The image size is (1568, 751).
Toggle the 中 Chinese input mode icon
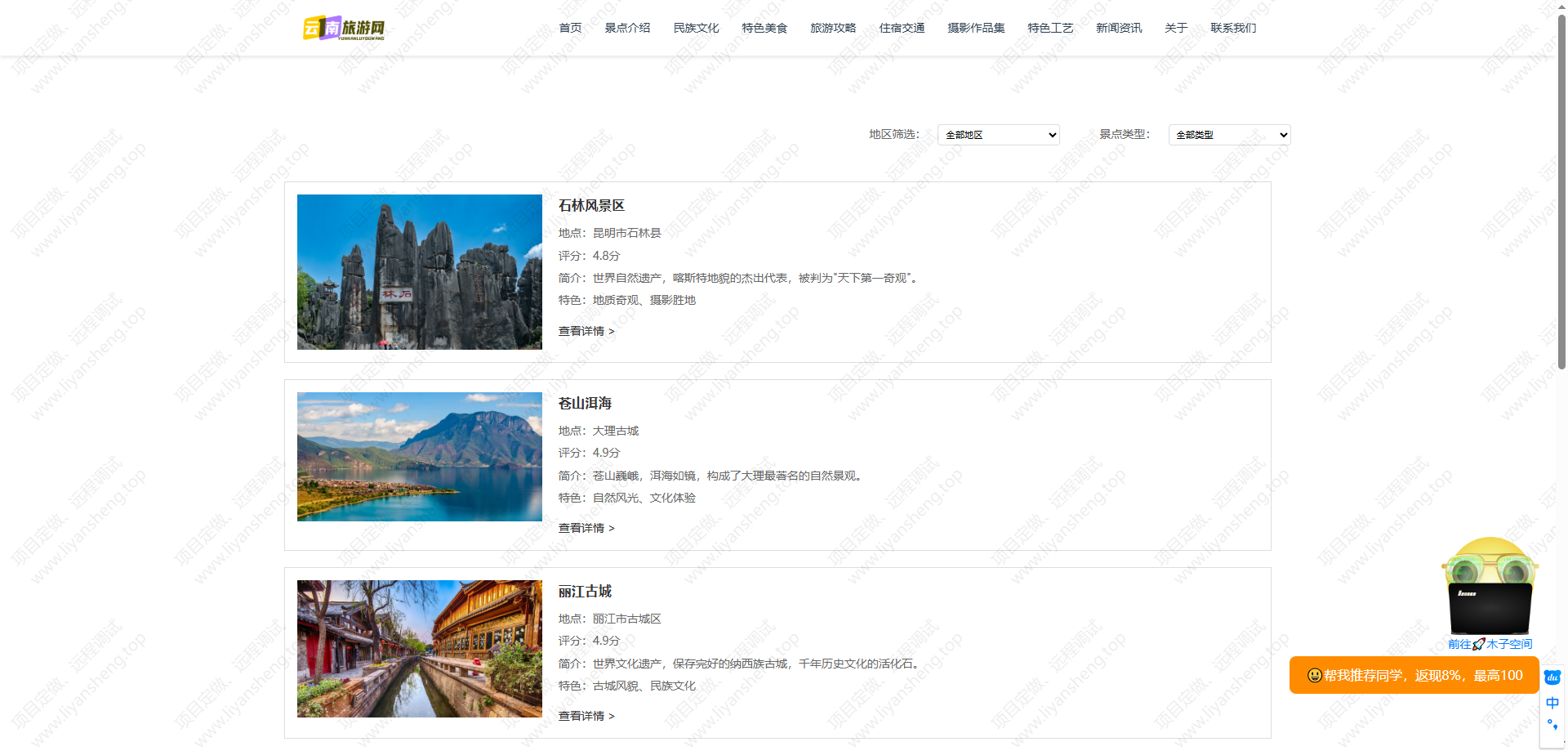(x=1552, y=703)
